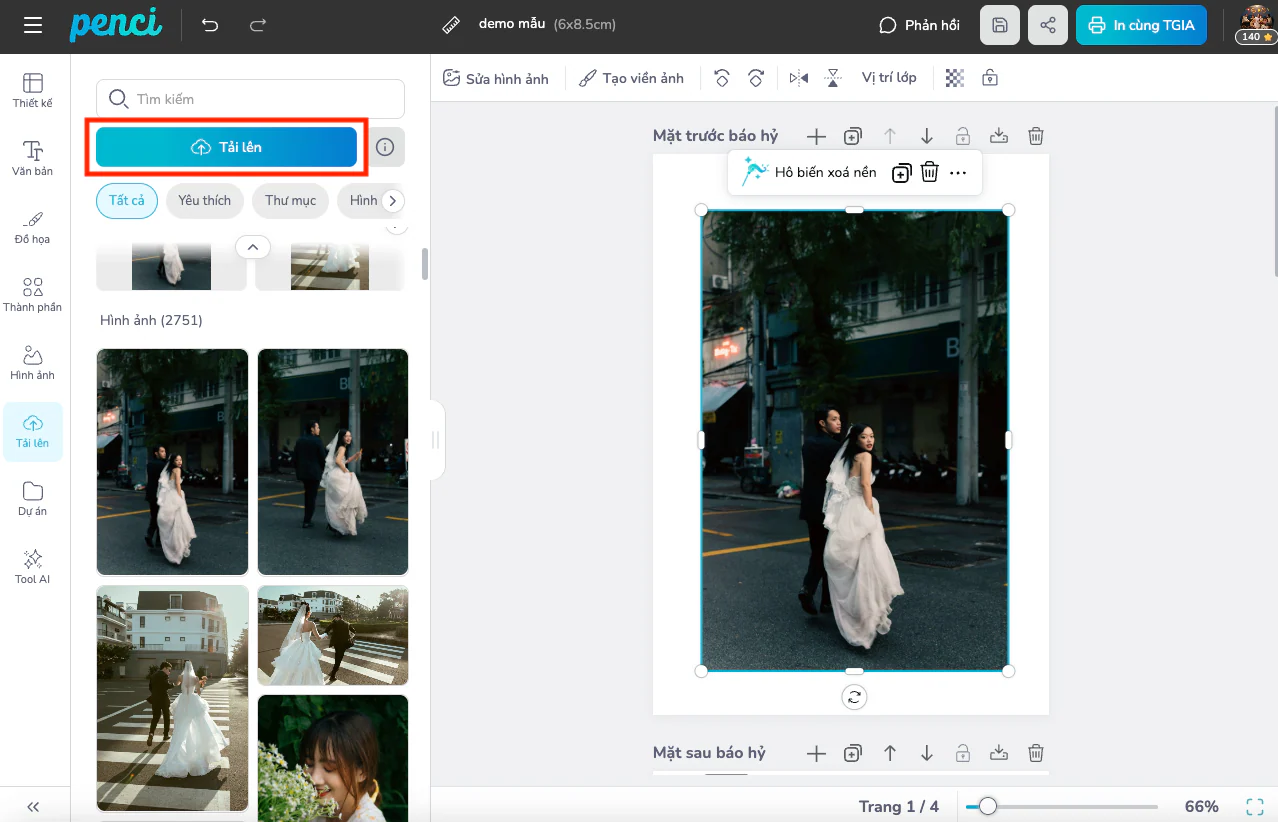Viewport: 1278px width, 822px height.
Task: Select the Yêu thích filter tab
Action: [204, 201]
